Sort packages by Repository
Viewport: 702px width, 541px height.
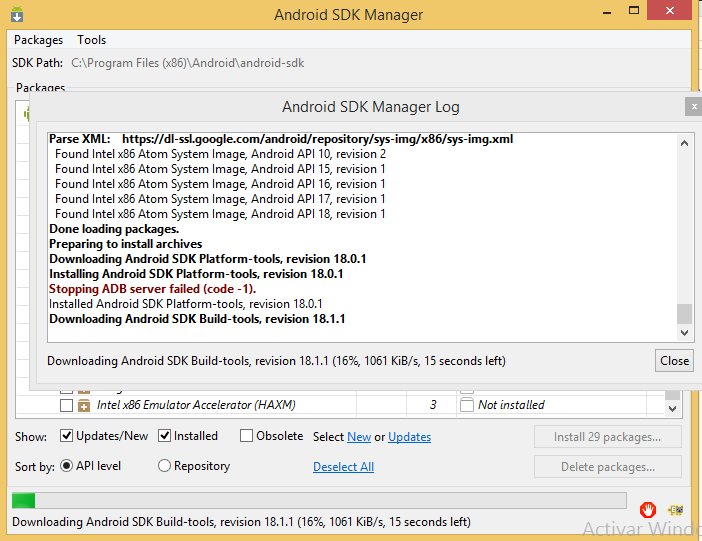164,466
